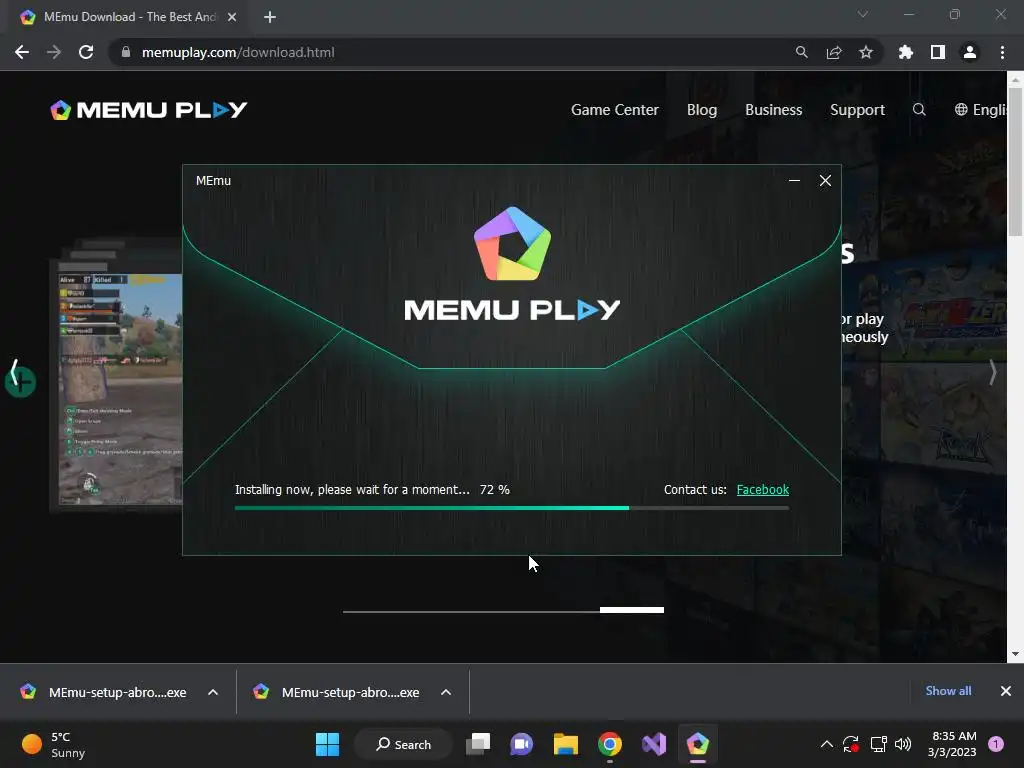Open tab search chevron

pyautogui.click(x=863, y=14)
